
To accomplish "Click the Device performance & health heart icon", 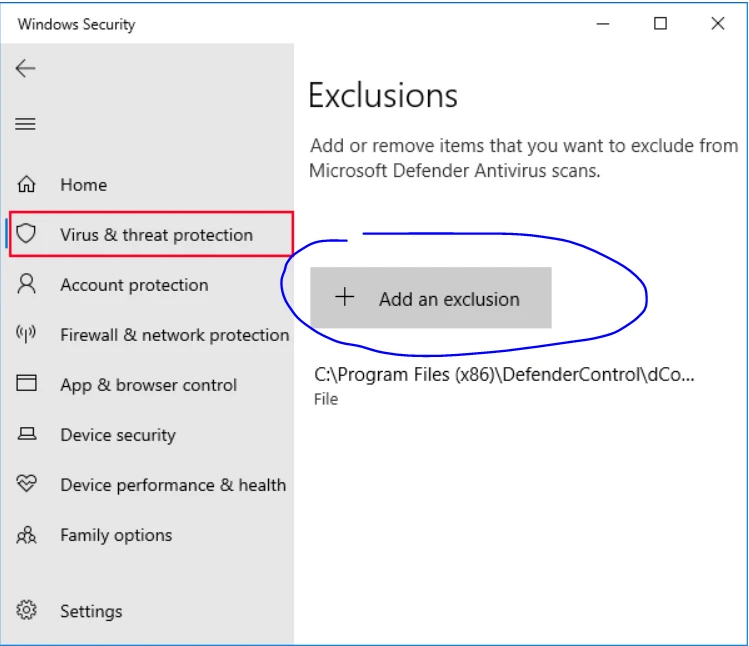I will [x=27, y=484].
